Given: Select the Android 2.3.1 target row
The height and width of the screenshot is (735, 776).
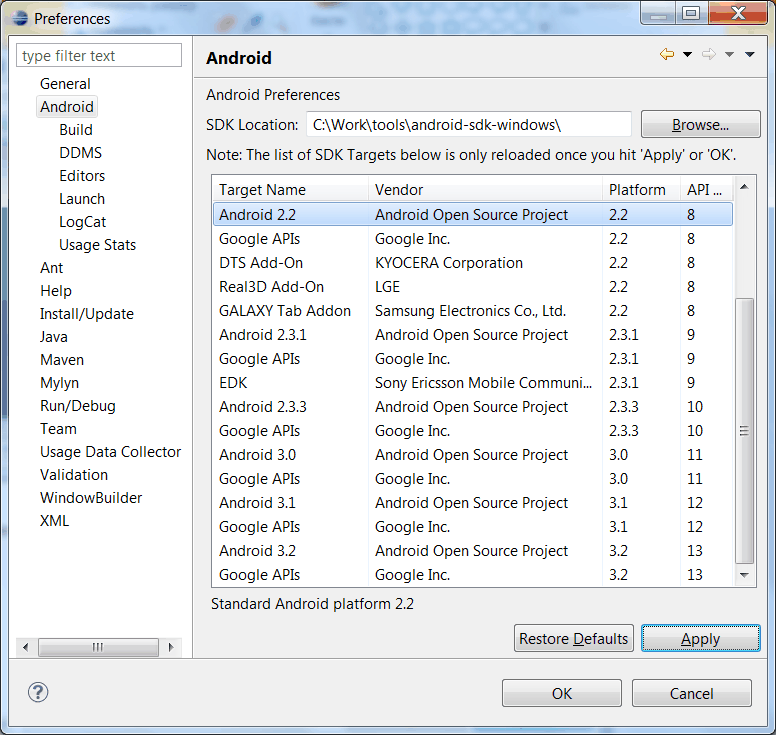Looking at the screenshot, I should pos(473,335).
